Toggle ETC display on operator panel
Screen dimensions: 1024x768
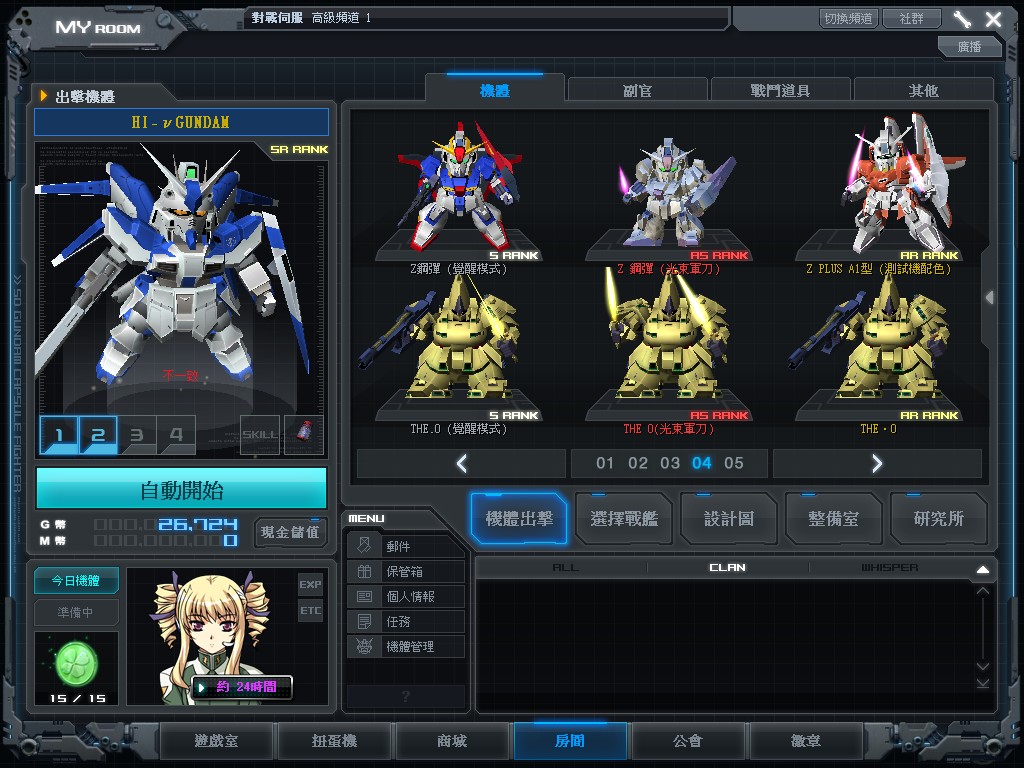tap(310, 611)
